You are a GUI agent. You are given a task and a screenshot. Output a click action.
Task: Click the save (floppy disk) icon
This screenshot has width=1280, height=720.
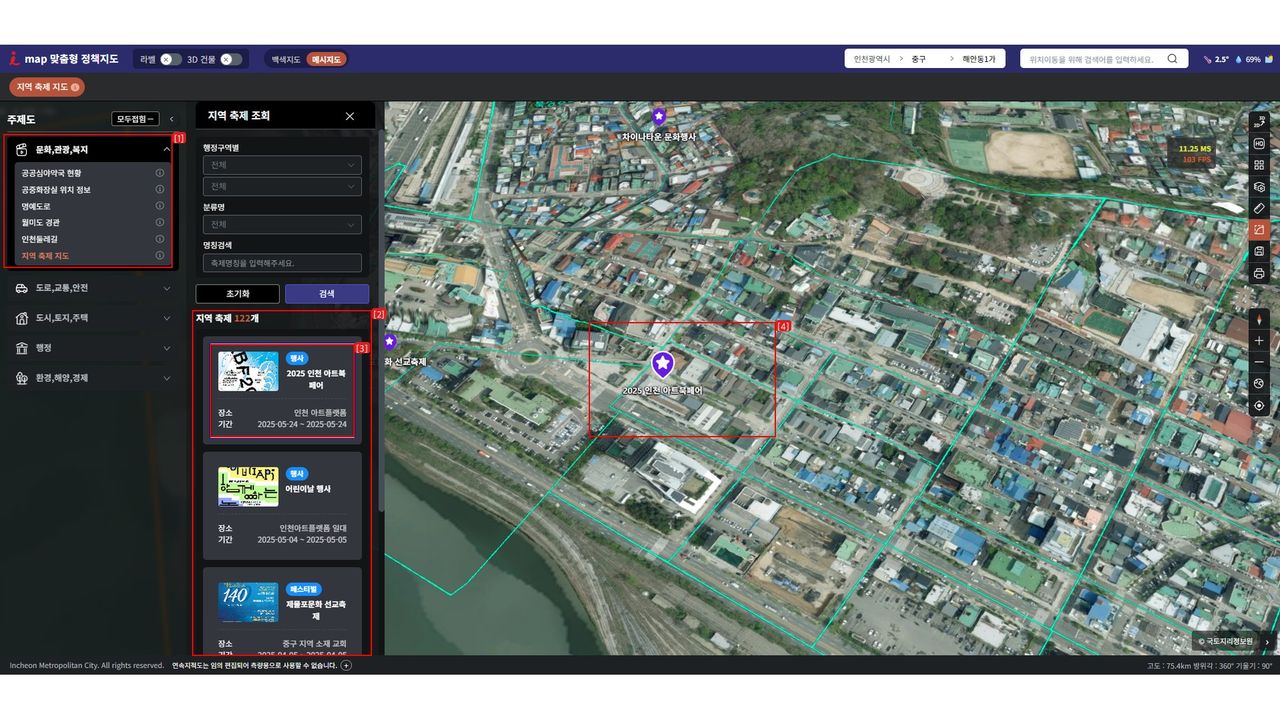[x=1259, y=251]
